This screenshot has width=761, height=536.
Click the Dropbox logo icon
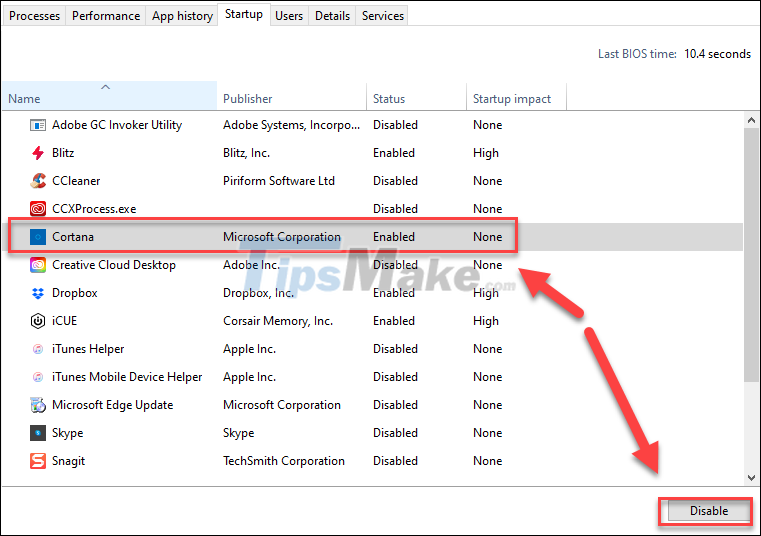[38, 293]
